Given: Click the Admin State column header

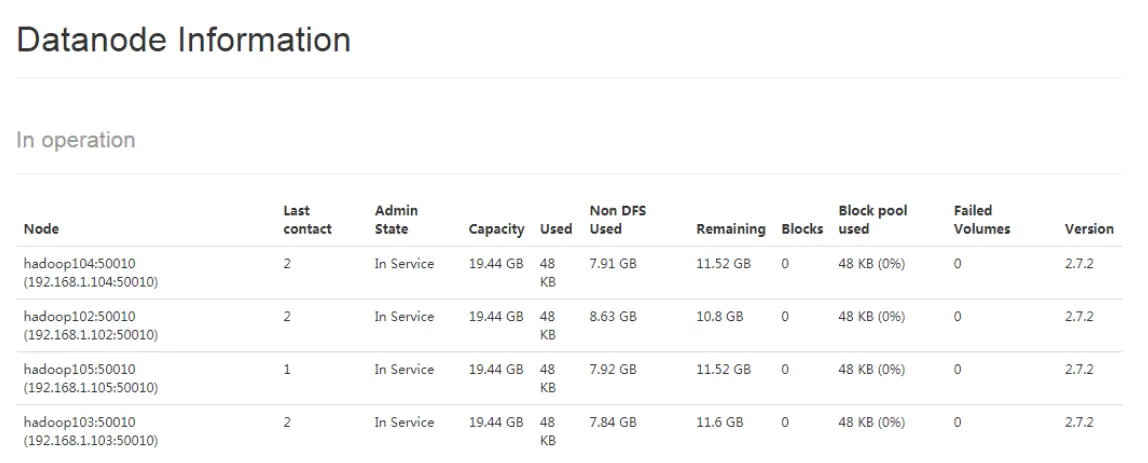Looking at the screenshot, I should (x=396, y=220).
